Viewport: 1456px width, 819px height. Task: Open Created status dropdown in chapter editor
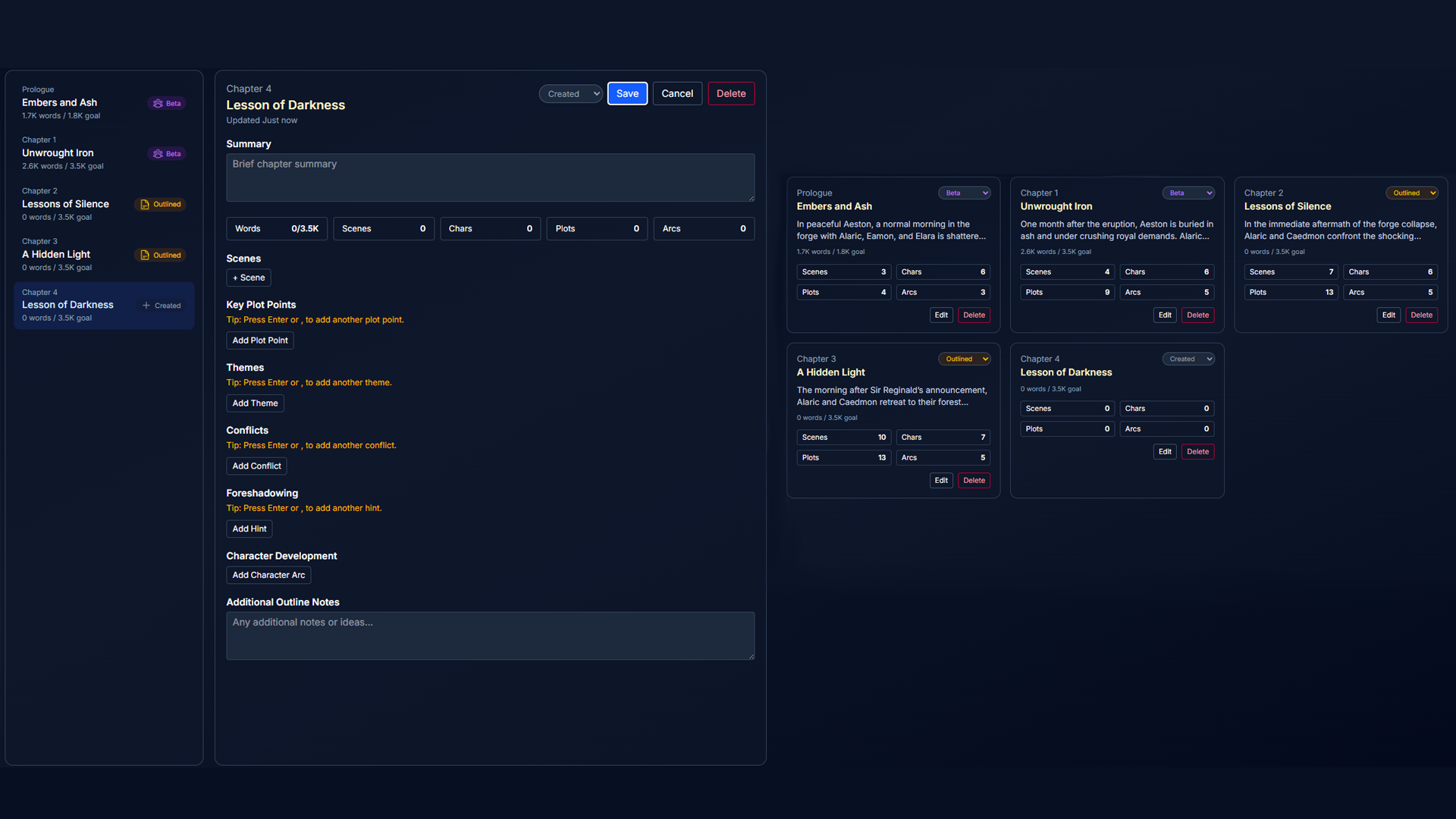570,94
